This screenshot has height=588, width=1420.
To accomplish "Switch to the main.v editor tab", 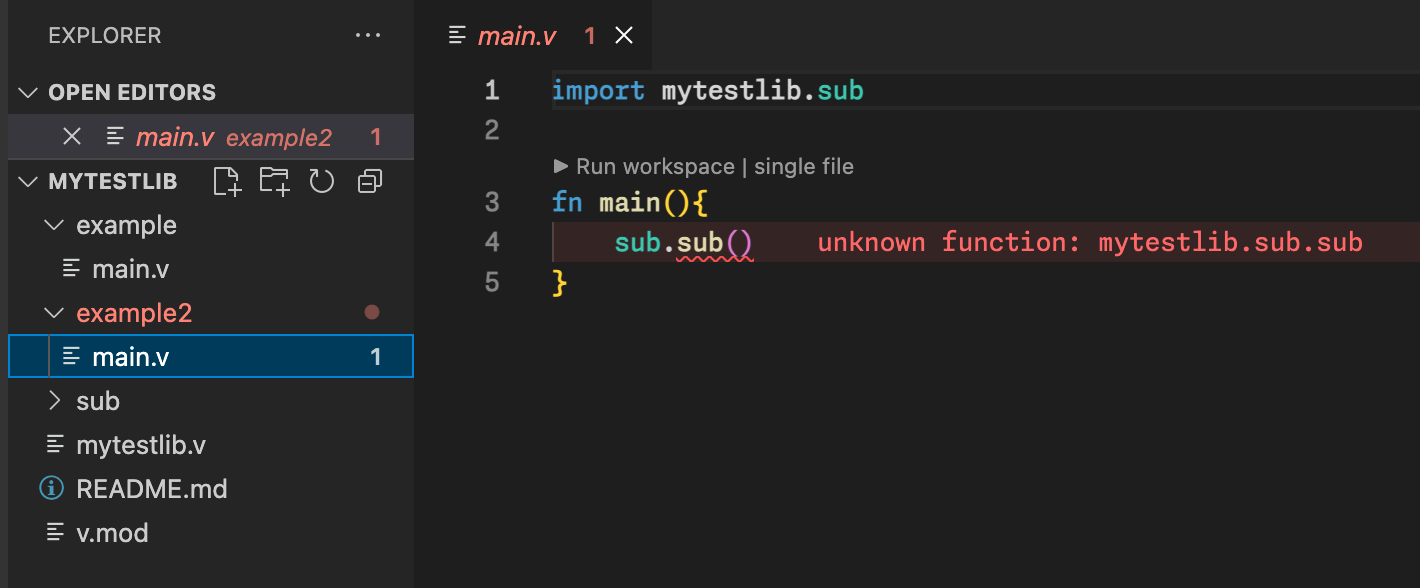I will click(516, 37).
